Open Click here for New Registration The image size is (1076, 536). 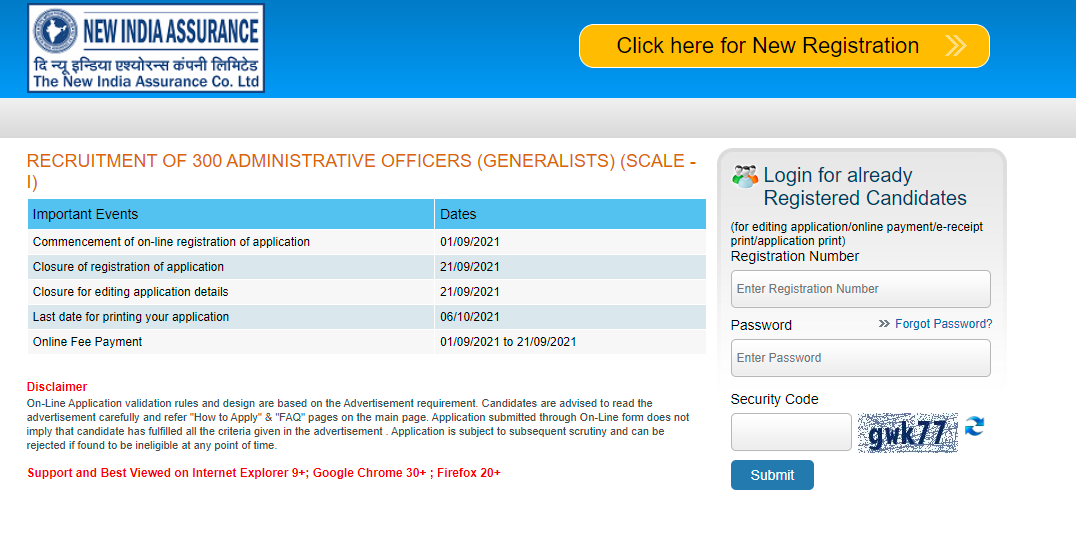tap(784, 46)
